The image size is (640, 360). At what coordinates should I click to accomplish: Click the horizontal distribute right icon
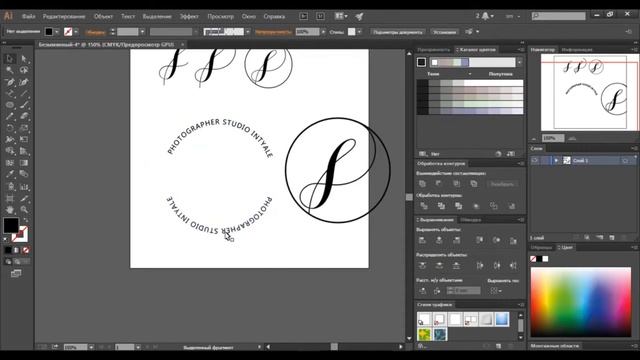pyautogui.click(x=513, y=266)
